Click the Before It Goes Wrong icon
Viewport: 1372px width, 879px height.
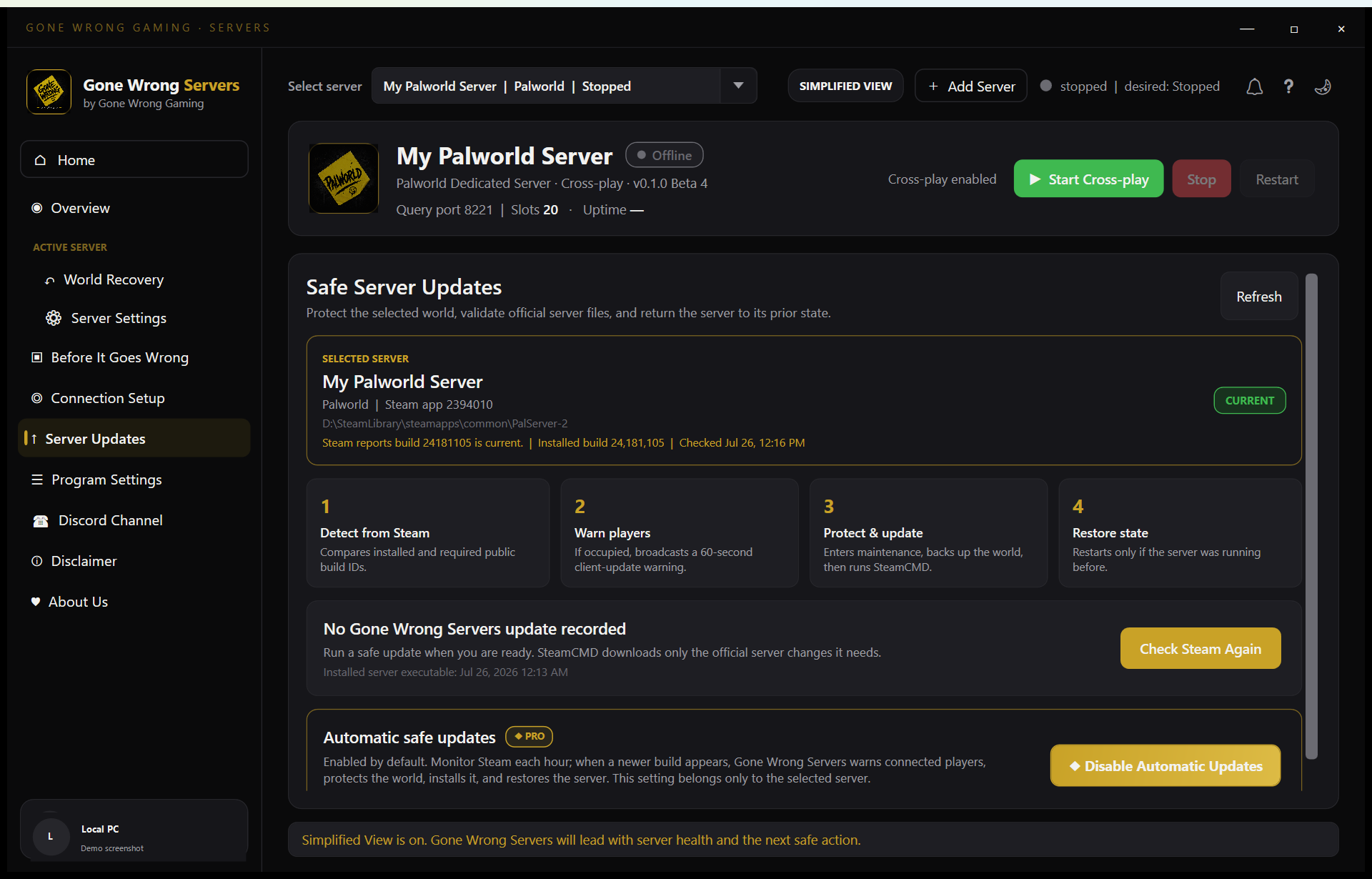click(x=37, y=357)
